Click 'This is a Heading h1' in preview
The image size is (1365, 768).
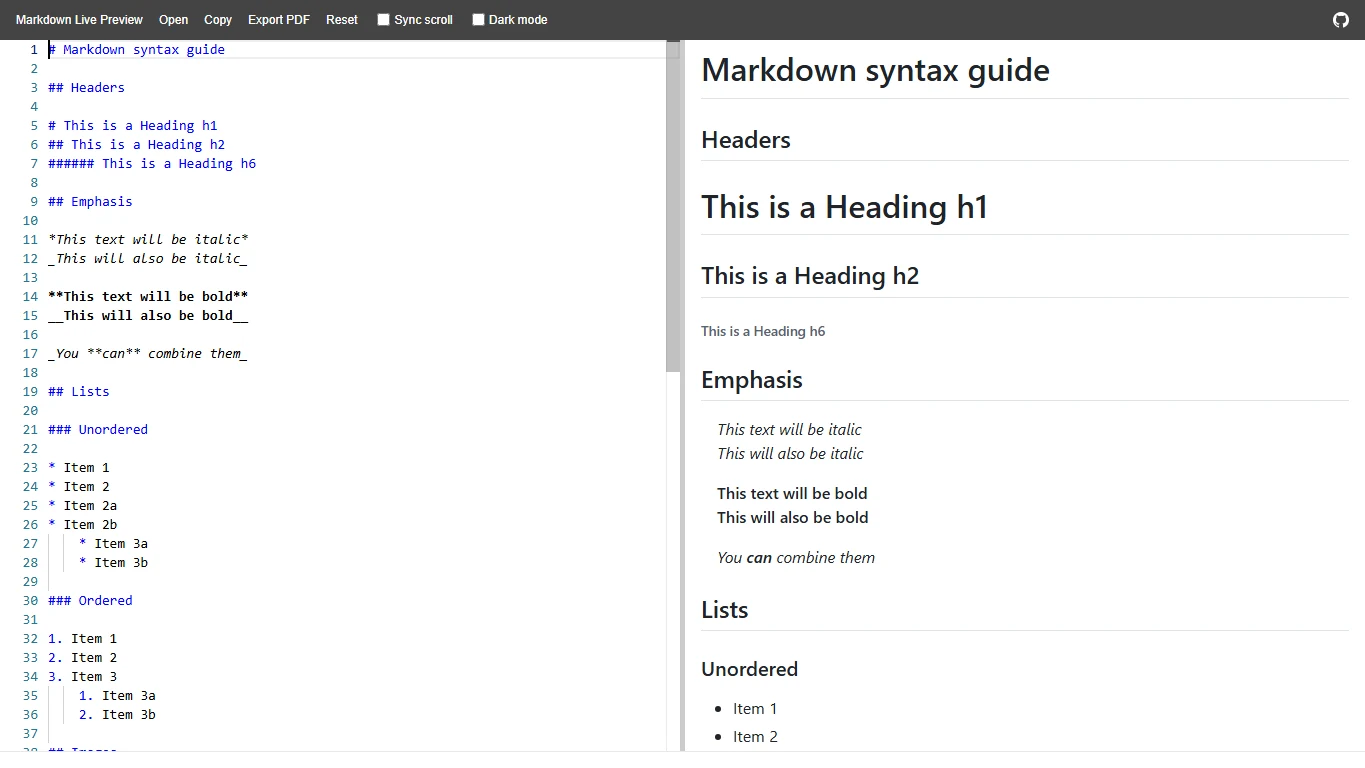point(845,207)
